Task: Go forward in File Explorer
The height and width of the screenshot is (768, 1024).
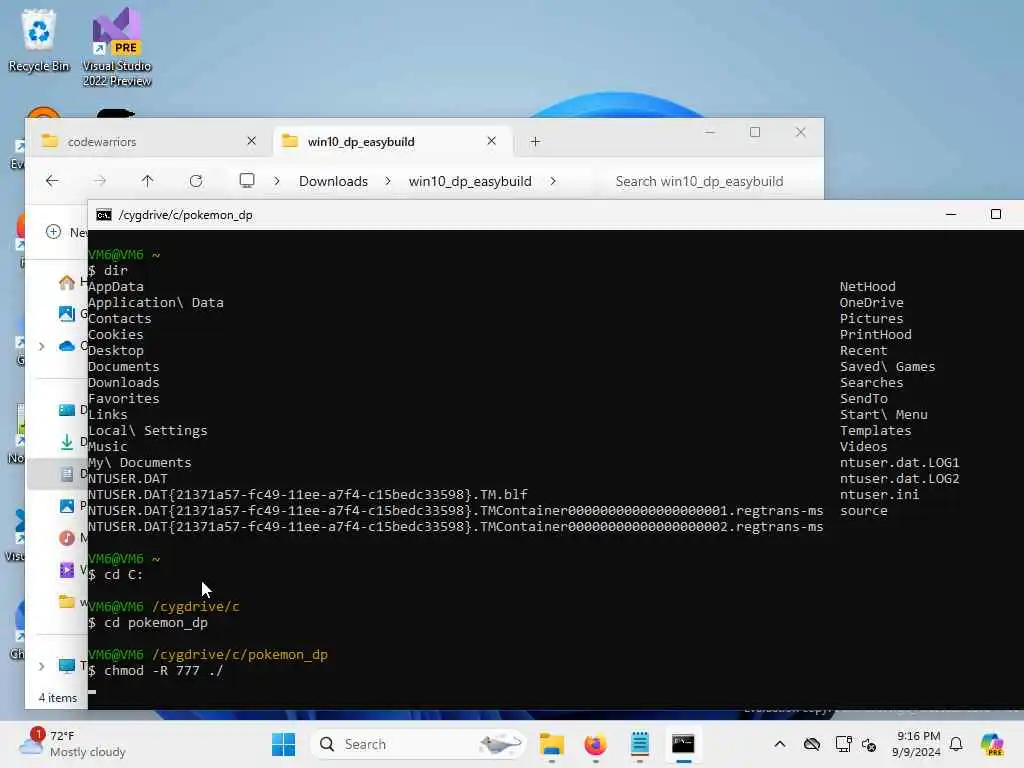Action: (100, 181)
